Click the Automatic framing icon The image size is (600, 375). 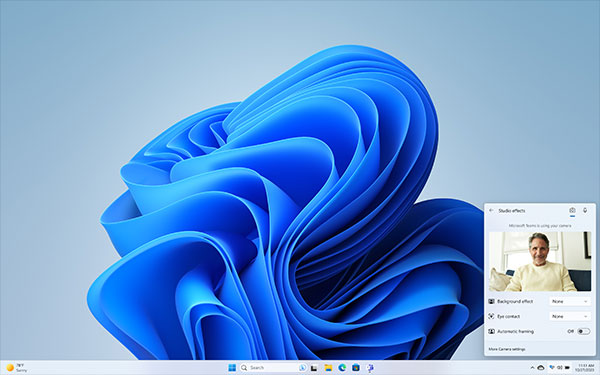click(492, 331)
